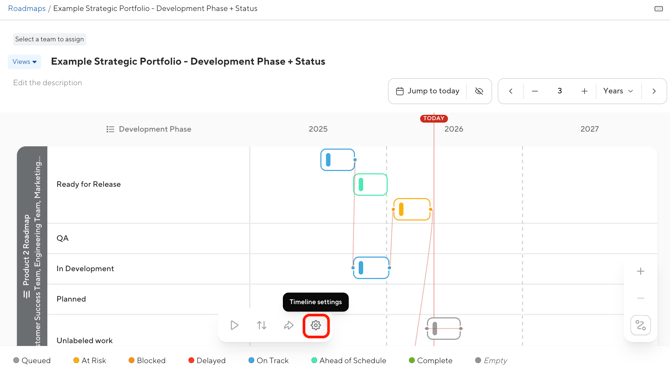The width and height of the screenshot is (670, 373).
Task: Click Select a team to assign
Action: click(50, 39)
